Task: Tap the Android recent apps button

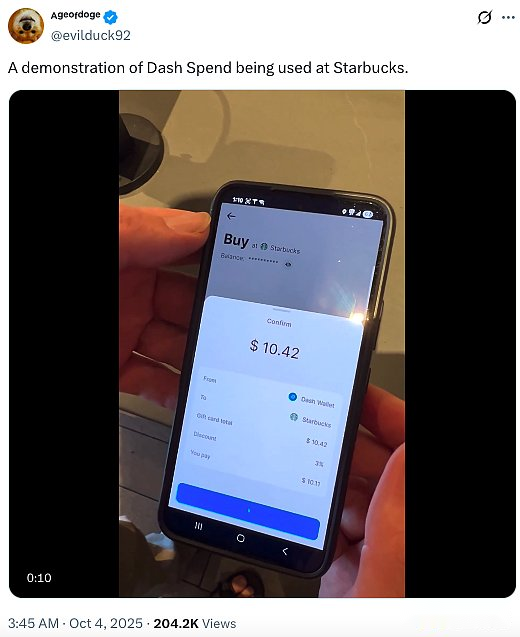Action: tap(199, 526)
